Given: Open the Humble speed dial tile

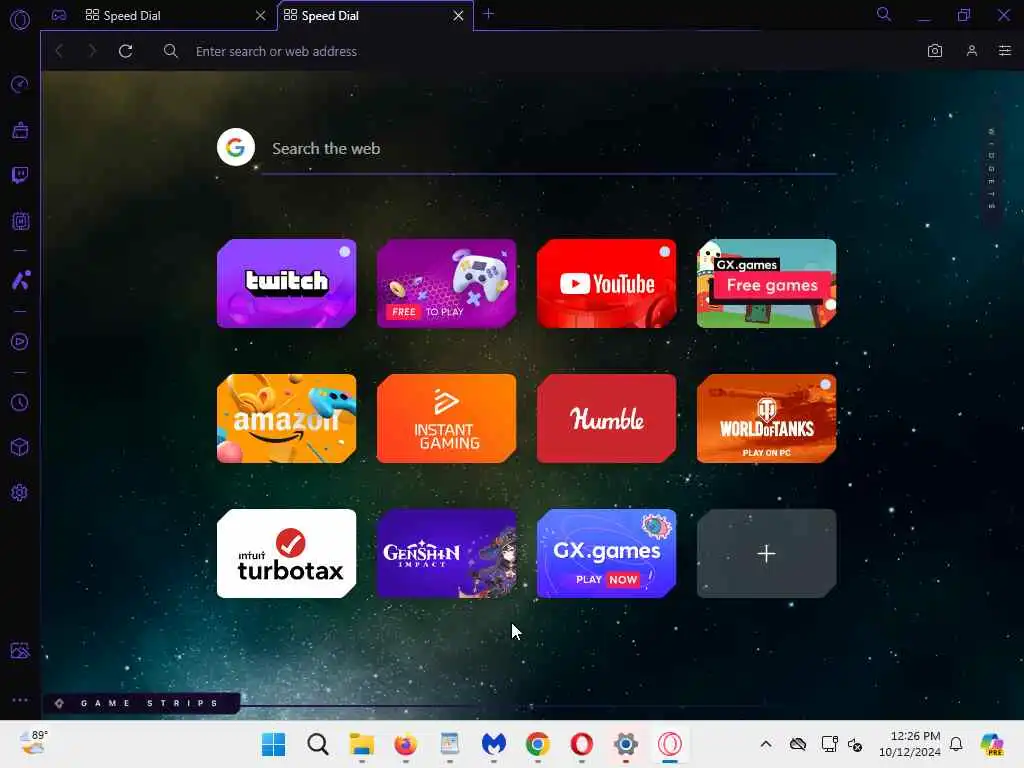Looking at the screenshot, I should (x=607, y=419).
